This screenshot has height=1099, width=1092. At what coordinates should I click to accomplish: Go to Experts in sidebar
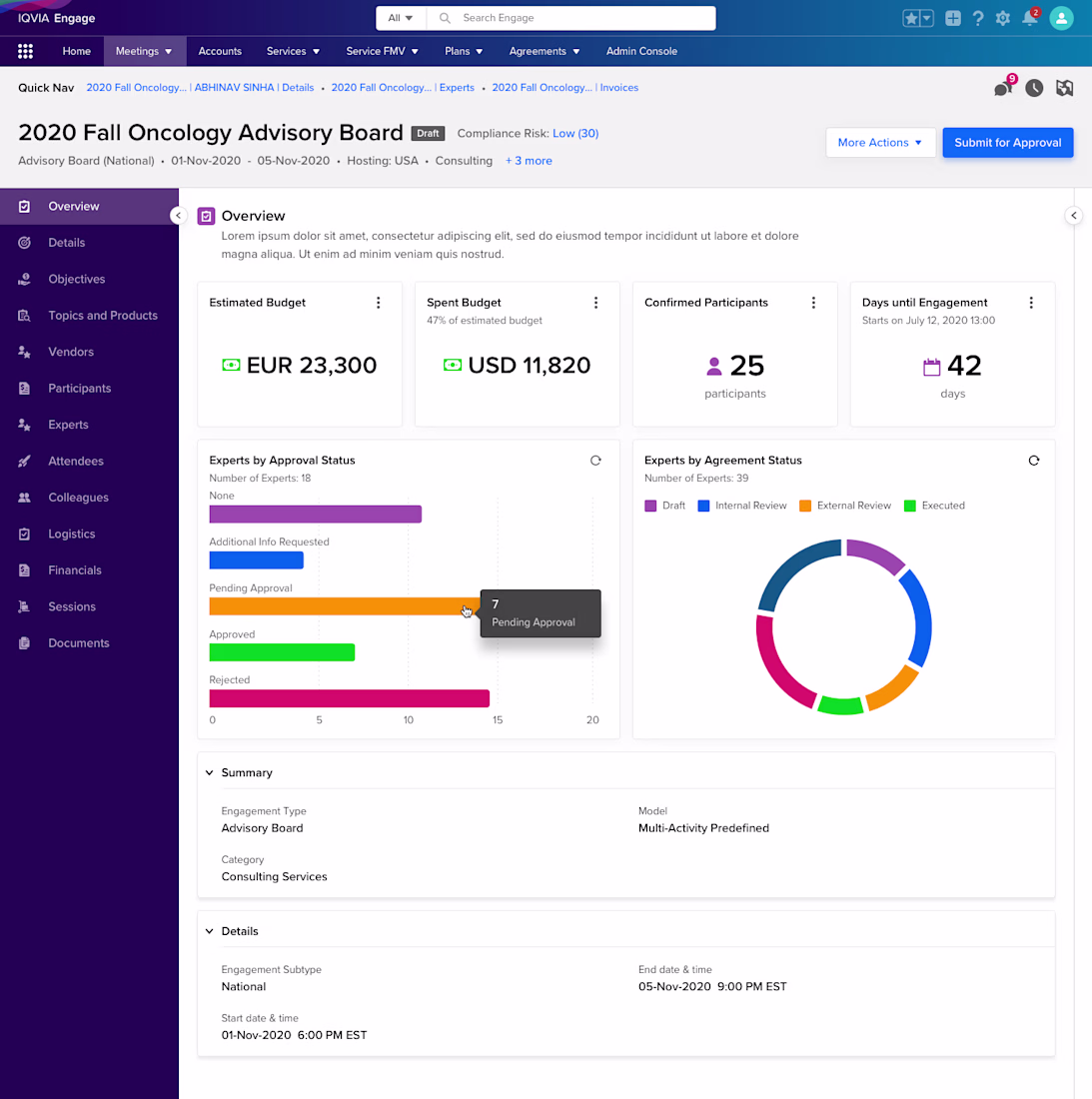tap(89, 425)
